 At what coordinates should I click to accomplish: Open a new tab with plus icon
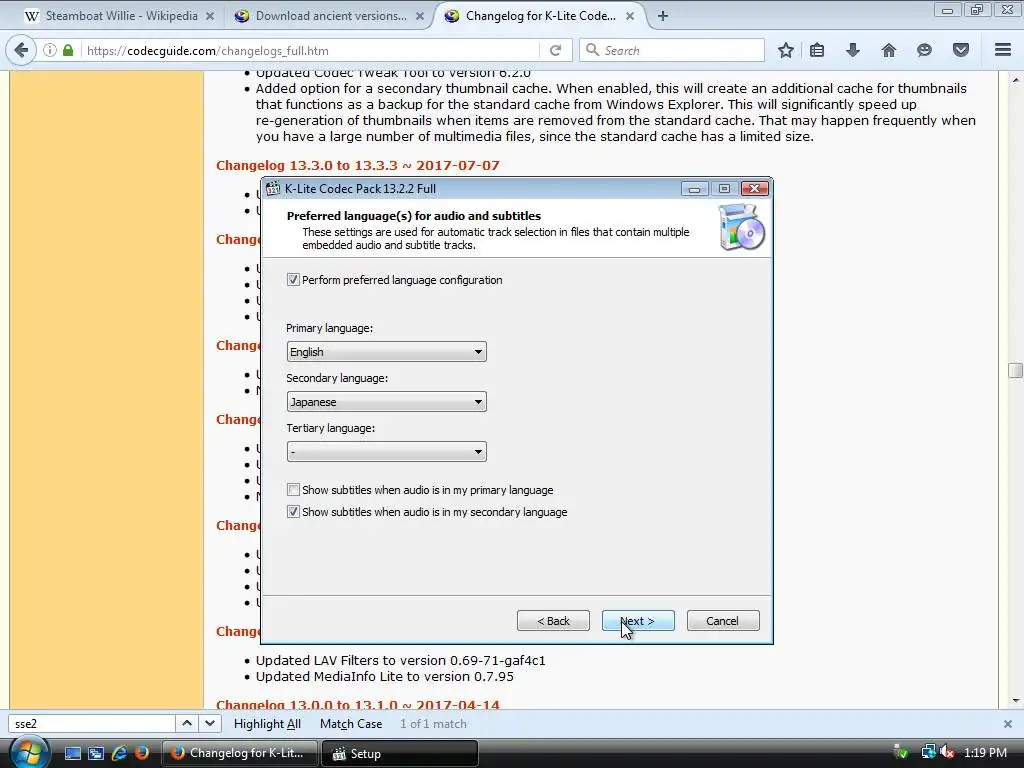[x=663, y=16]
